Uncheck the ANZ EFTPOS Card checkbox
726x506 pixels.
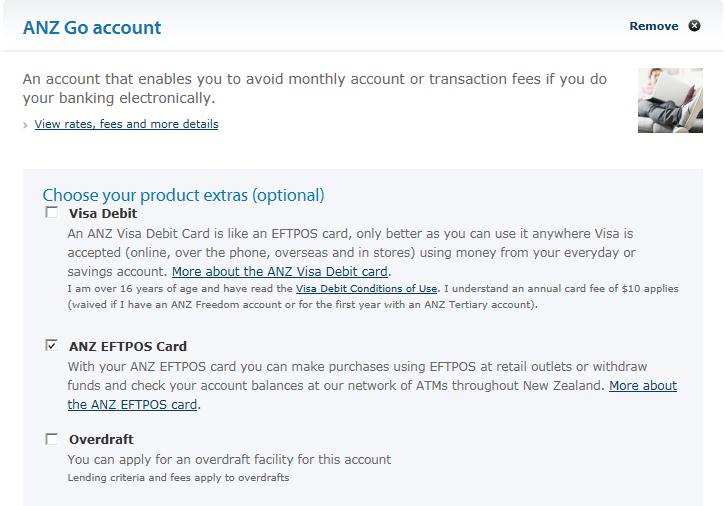pyautogui.click(x=52, y=346)
